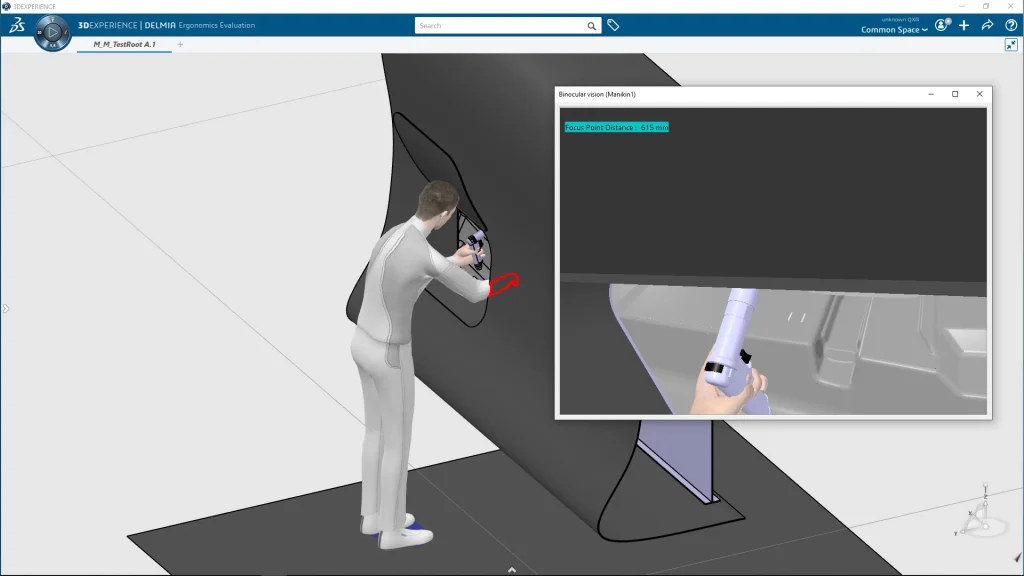Click the search magnifier icon
This screenshot has height=576, width=1024.
[x=592, y=25]
